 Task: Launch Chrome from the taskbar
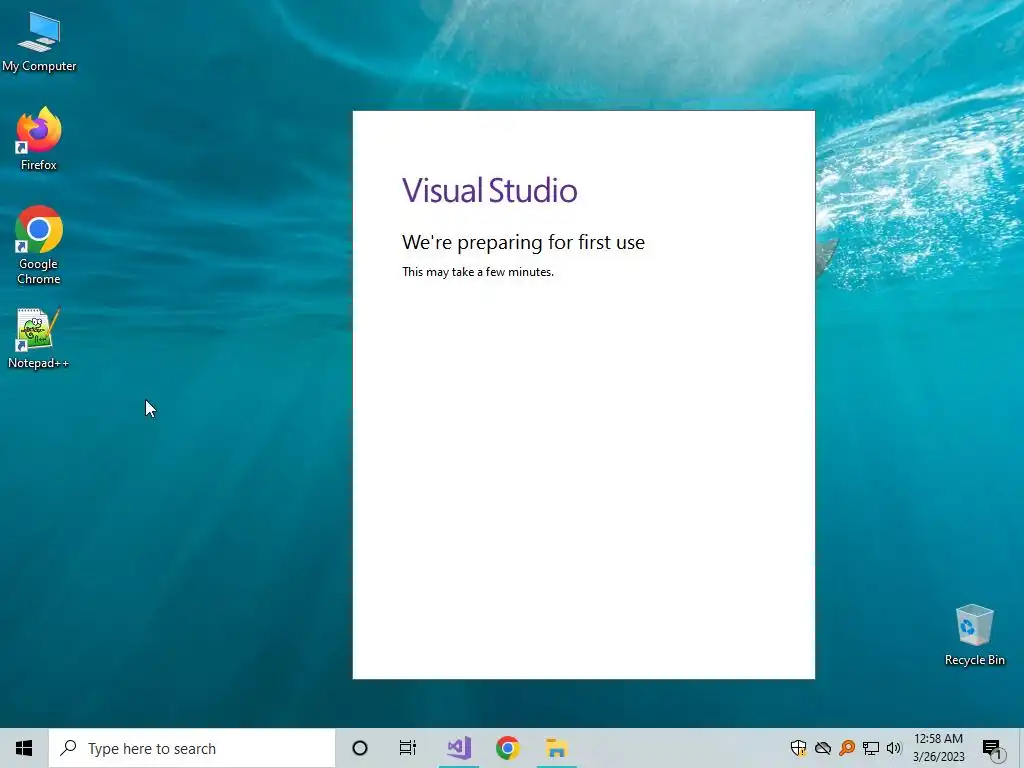click(x=507, y=748)
